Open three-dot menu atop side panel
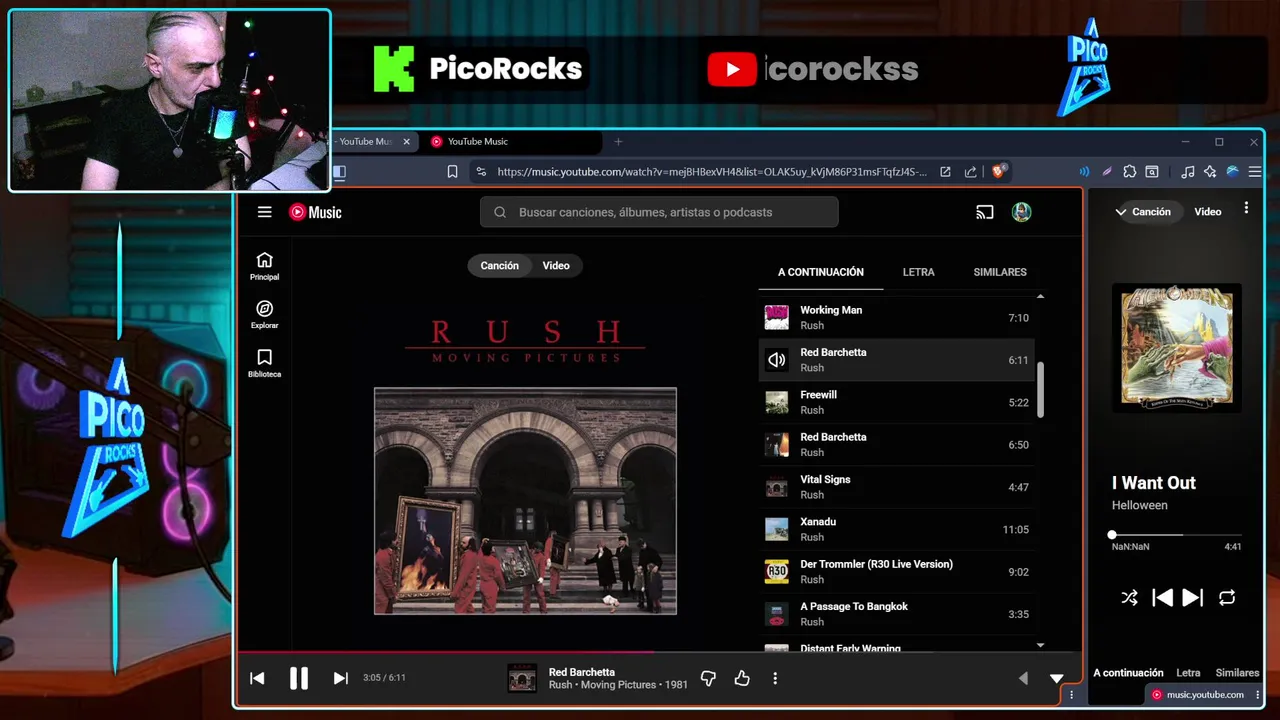The width and height of the screenshot is (1280, 720). tap(1246, 208)
